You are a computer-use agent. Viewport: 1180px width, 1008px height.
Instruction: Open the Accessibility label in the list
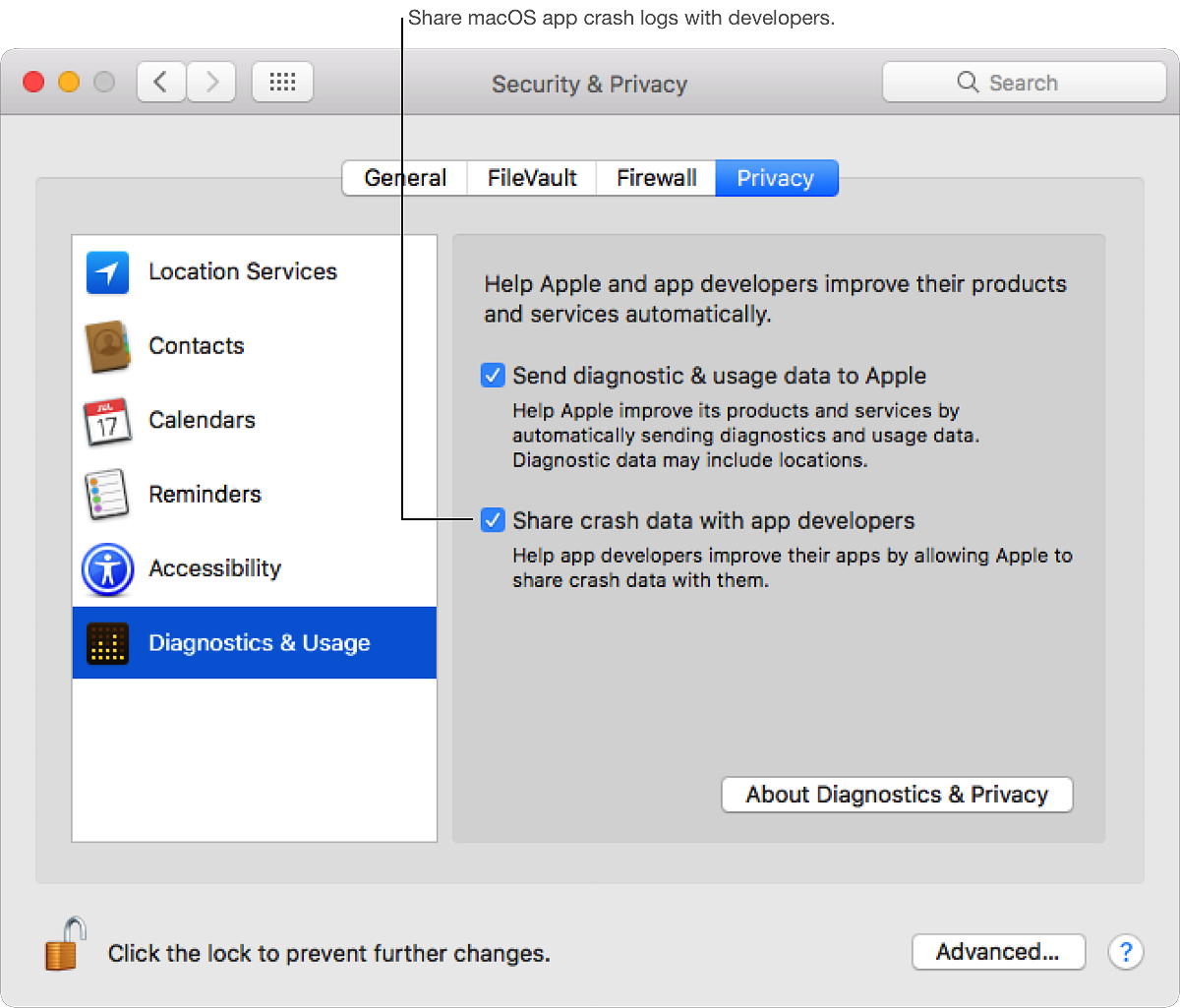[x=214, y=568]
